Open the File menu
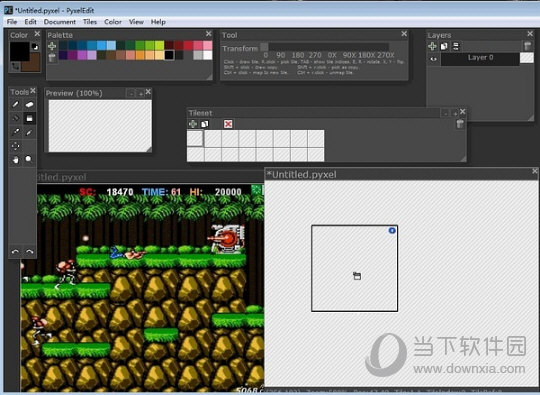The width and height of the screenshot is (540, 395). pyautogui.click(x=12, y=22)
